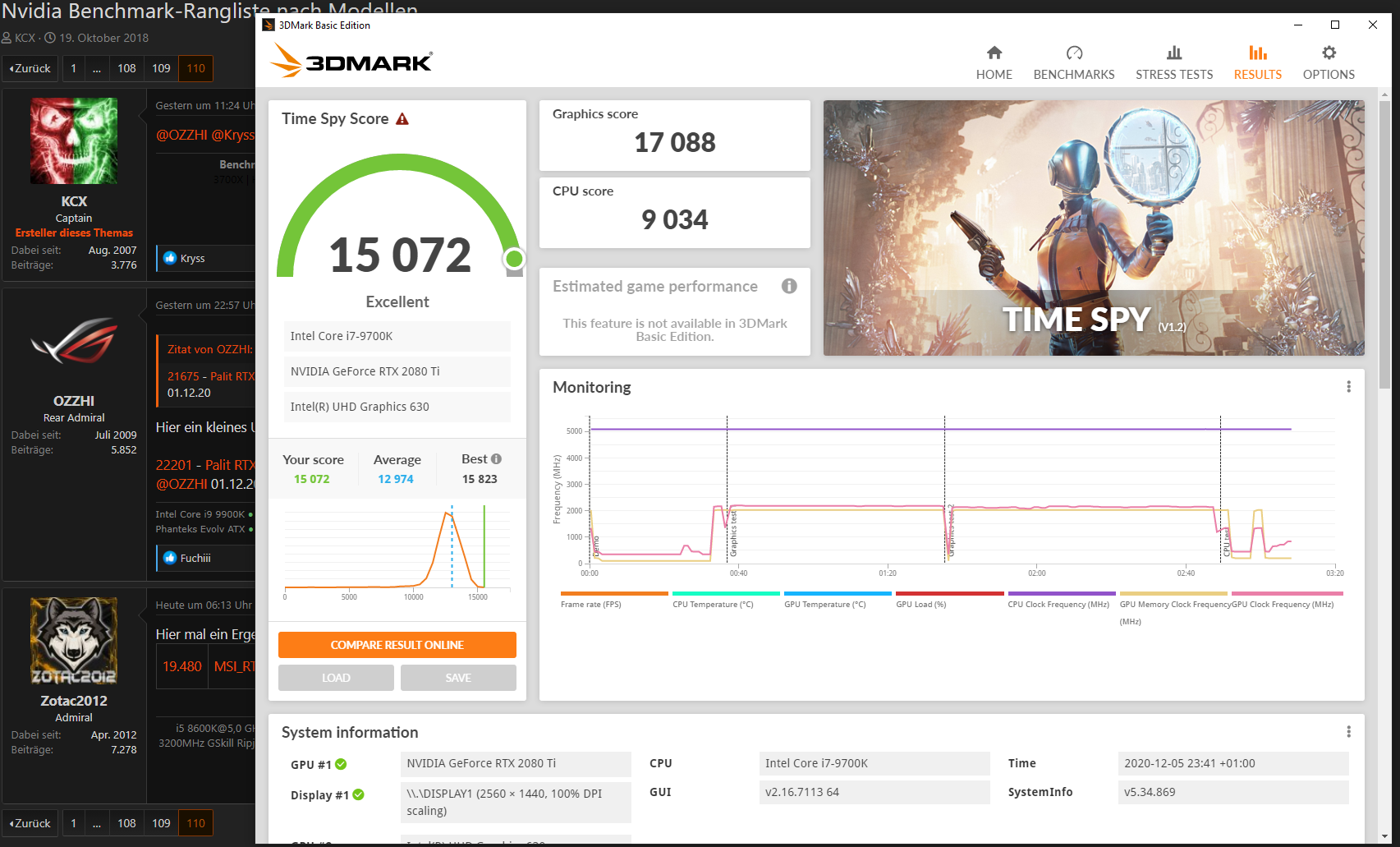Click the Time field 2020-12-05 23:41
The height and width of the screenshot is (847, 1400).
click(1233, 763)
